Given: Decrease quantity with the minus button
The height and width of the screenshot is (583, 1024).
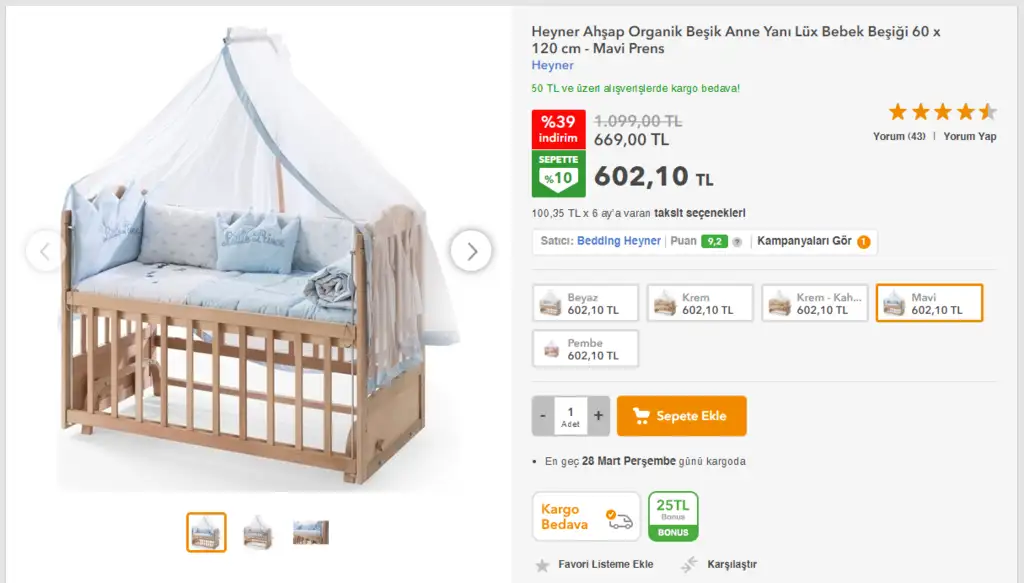Looking at the screenshot, I should click(543, 416).
